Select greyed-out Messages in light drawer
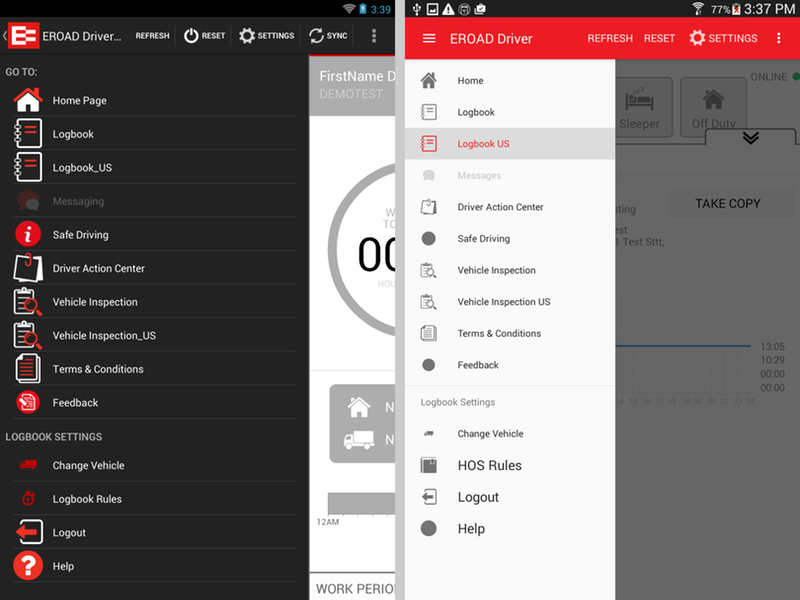This screenshot has height=600, width=800. (510, 176)
